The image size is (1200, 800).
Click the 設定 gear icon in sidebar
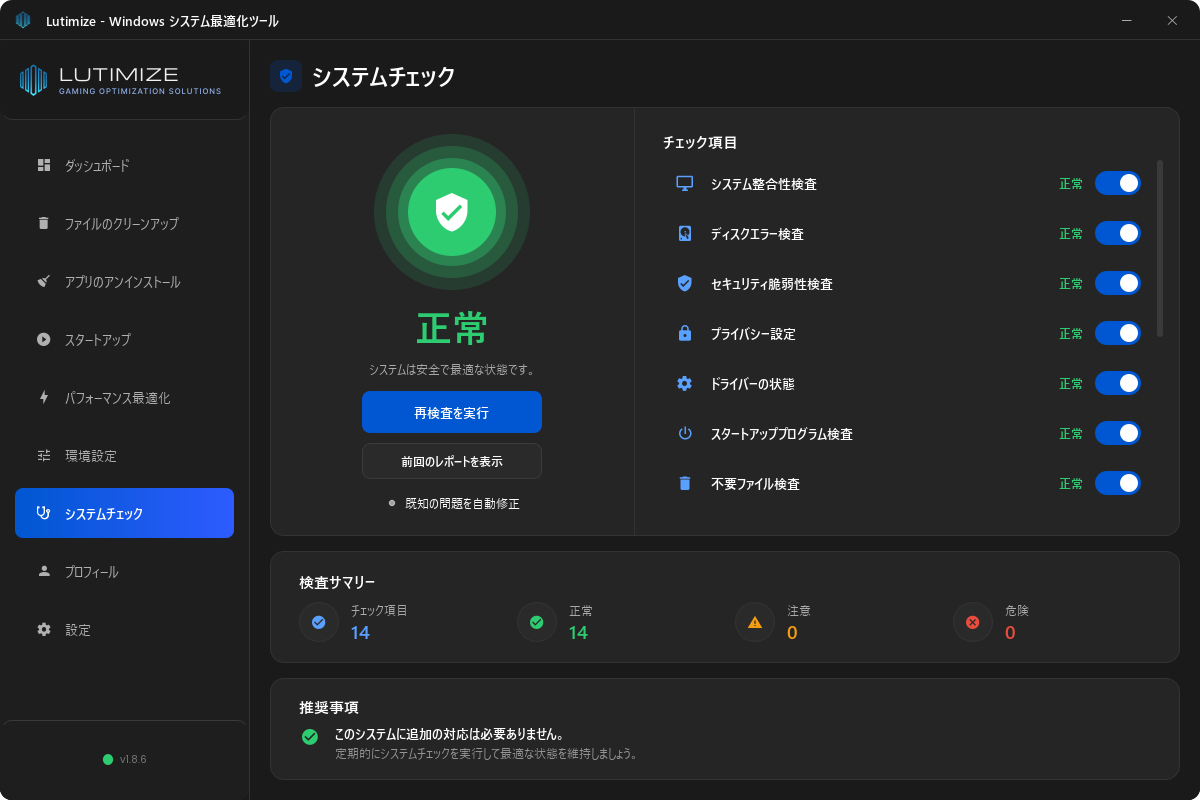click(44, 629)
